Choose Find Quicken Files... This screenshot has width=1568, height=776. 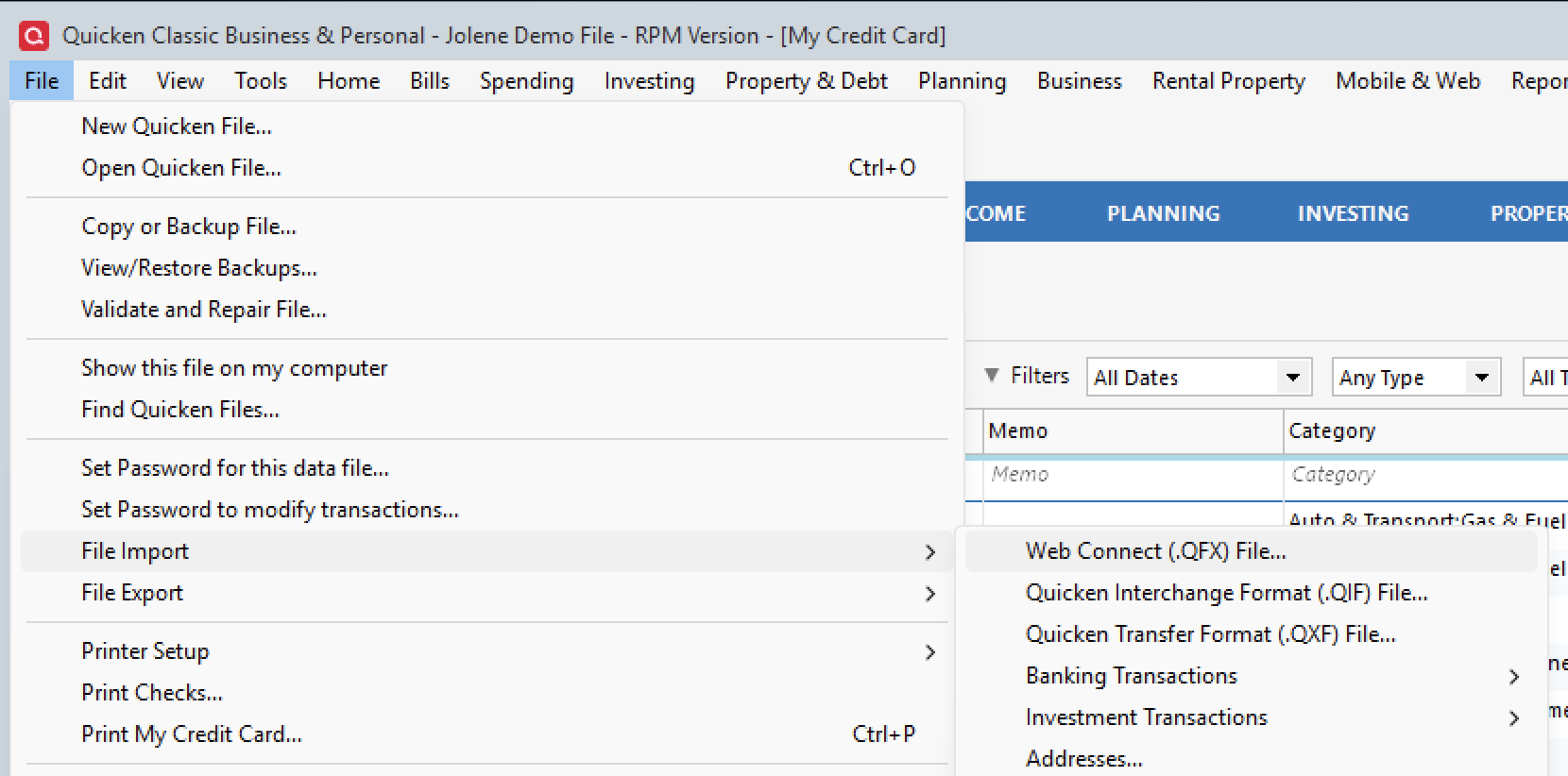coord(486,410)
